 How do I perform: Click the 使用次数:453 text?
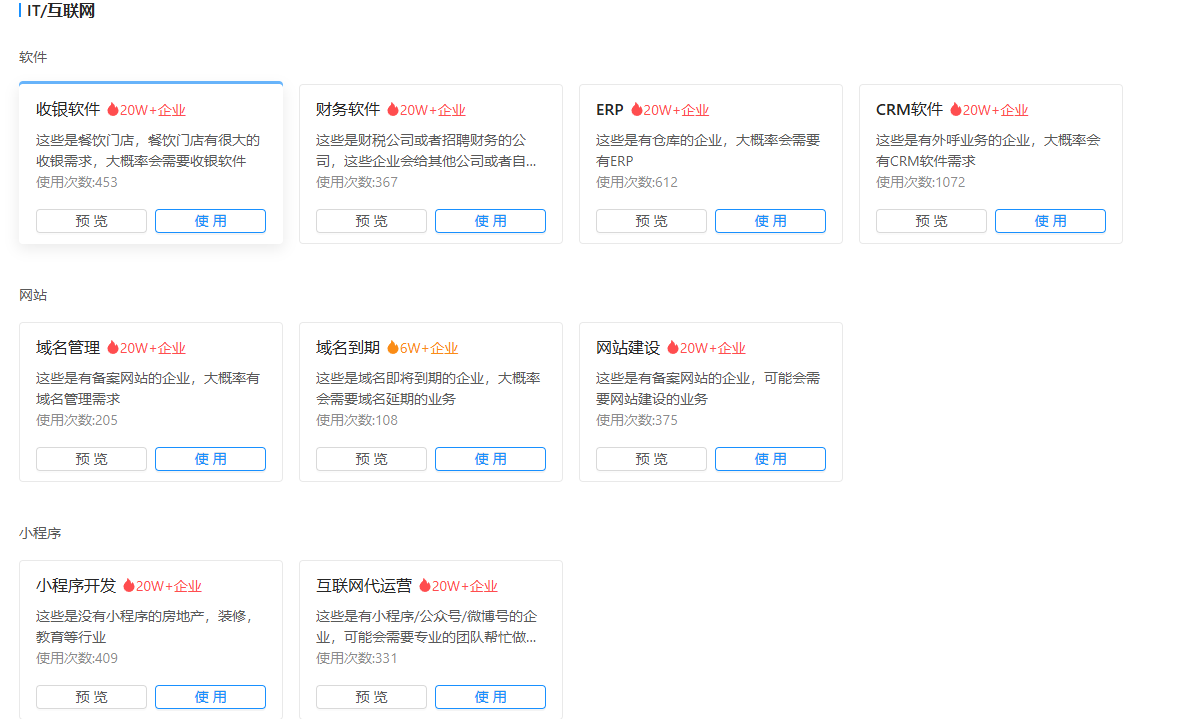tap(77, 182)
